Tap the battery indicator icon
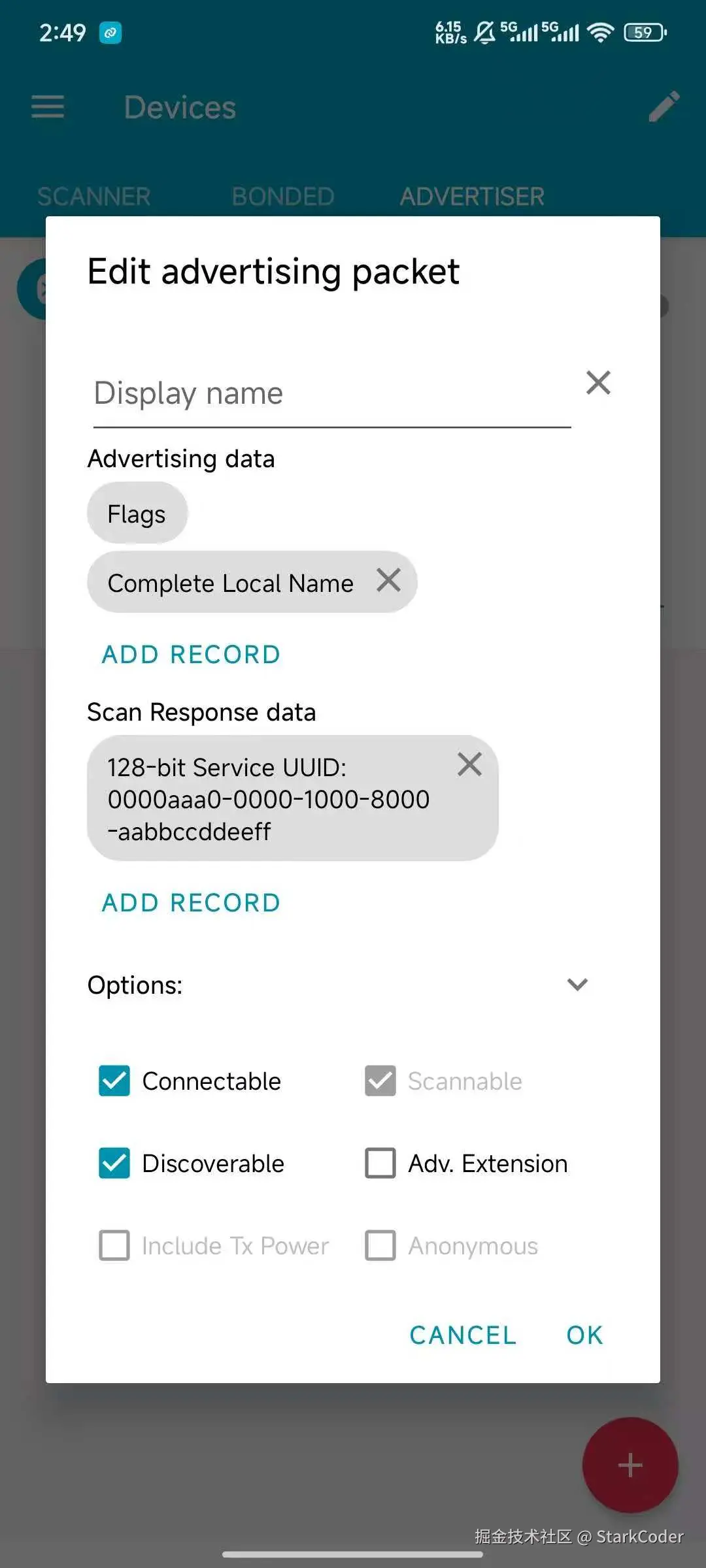Image resolution: width=706 pixels, height=1568 pixels. [x=645, y=32]
